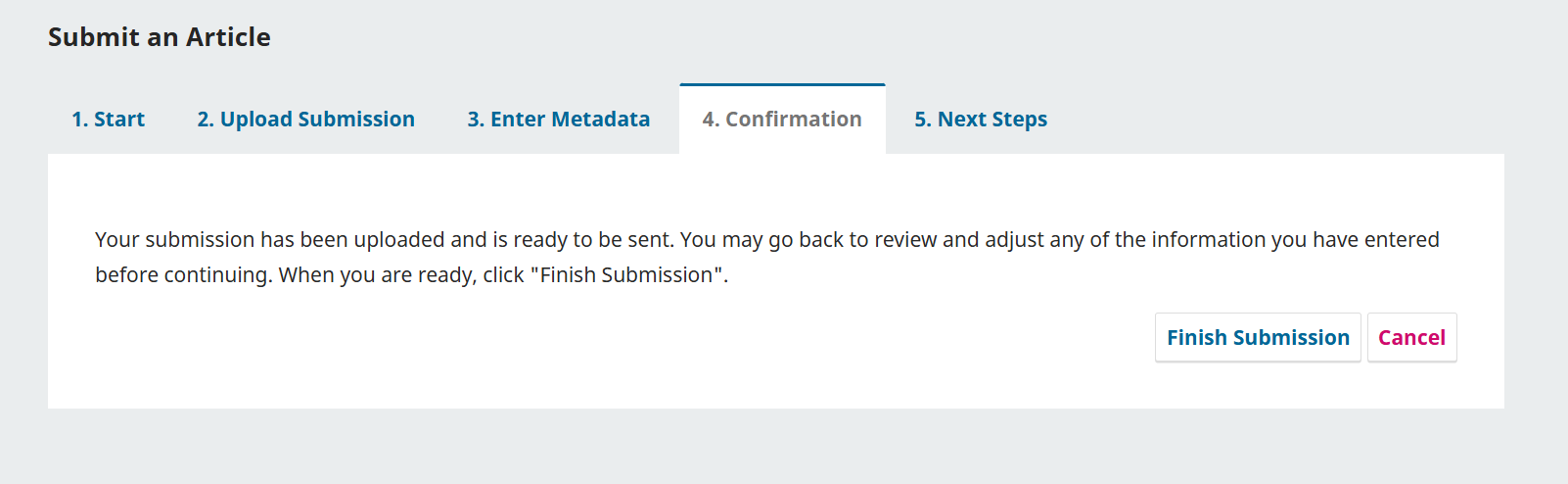Open the Upload Submission tab

305,120
